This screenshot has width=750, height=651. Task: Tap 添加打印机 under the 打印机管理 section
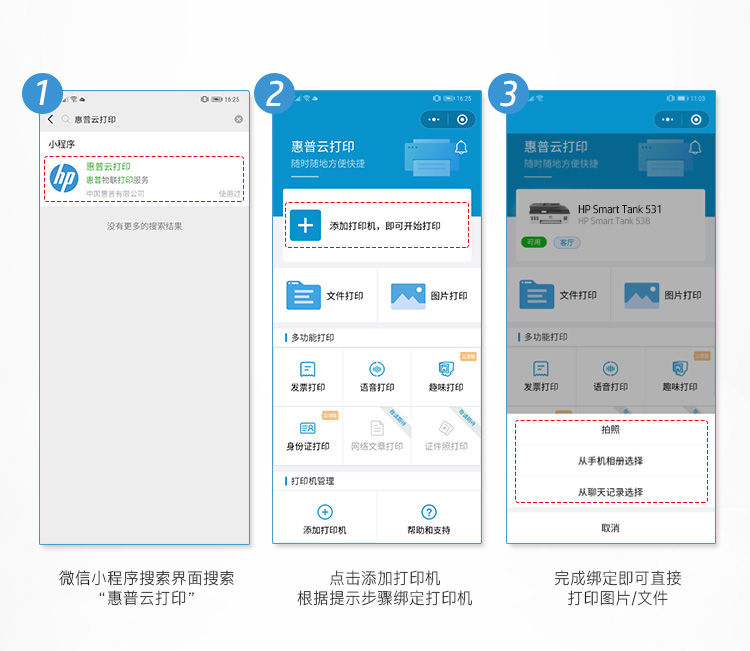click(x=324, y=518)
